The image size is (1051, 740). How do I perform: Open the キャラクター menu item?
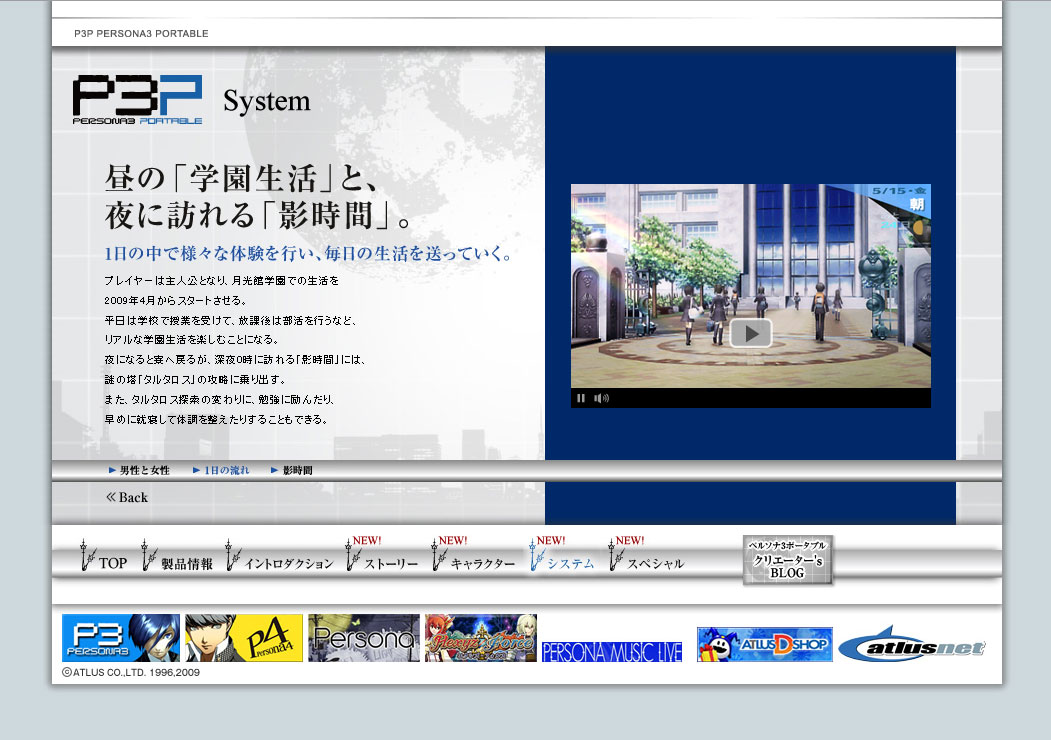(474, 555)
